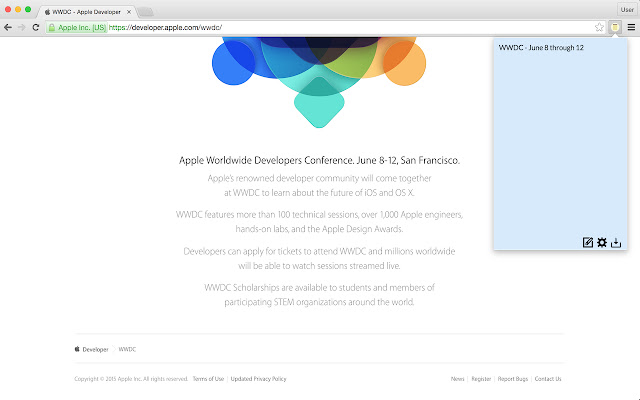
Task: Open the Terms of Use link
Action: click(208, 379)
